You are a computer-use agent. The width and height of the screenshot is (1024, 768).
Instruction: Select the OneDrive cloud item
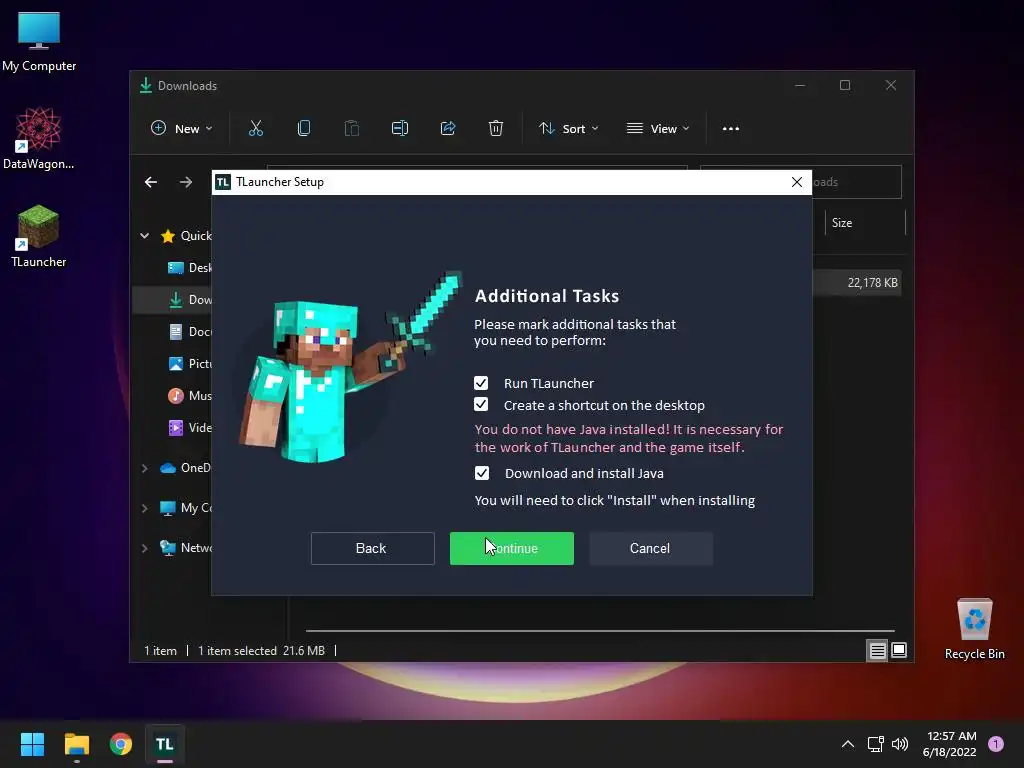(186, 468)
